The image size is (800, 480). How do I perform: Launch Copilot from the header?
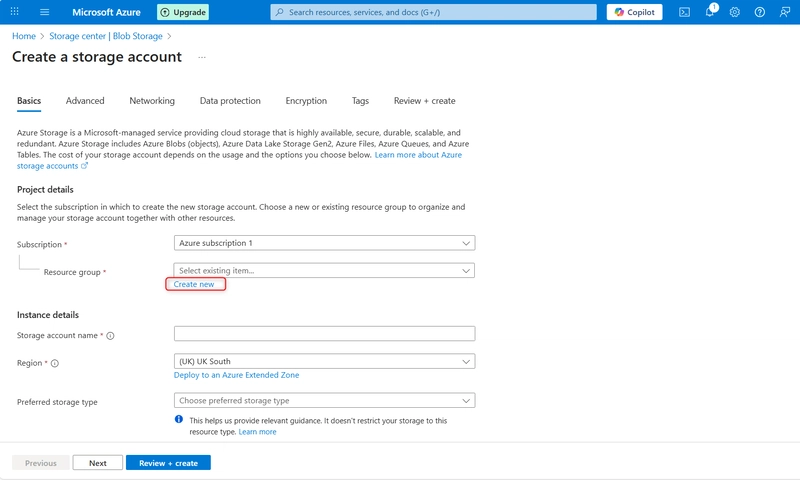[x=634, y=12]
